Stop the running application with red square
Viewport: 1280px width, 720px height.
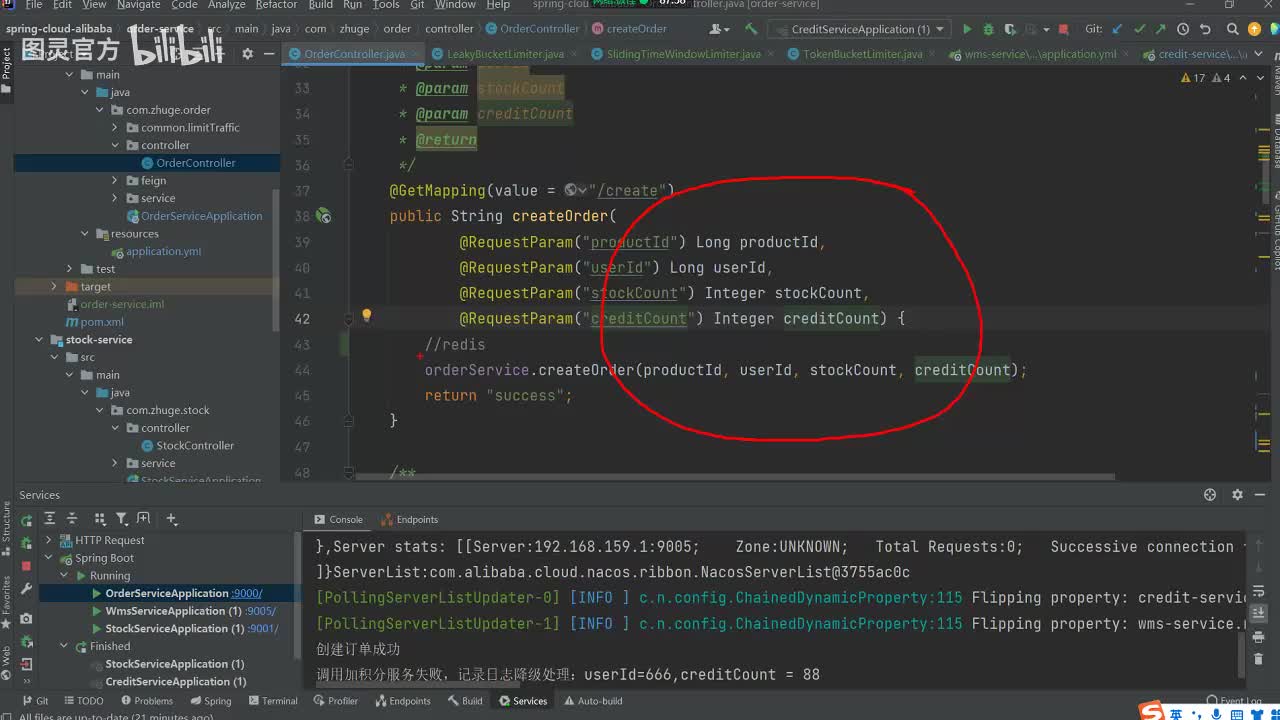[1063, 29]
